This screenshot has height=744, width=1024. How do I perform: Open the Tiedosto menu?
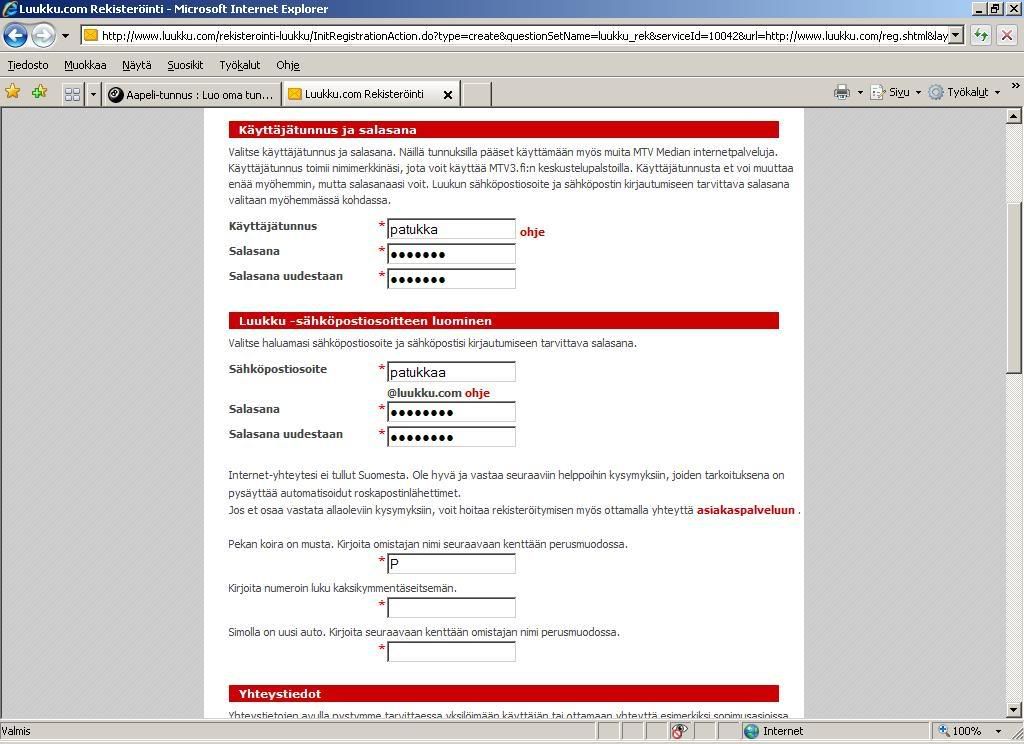click(x=28, y=65)
